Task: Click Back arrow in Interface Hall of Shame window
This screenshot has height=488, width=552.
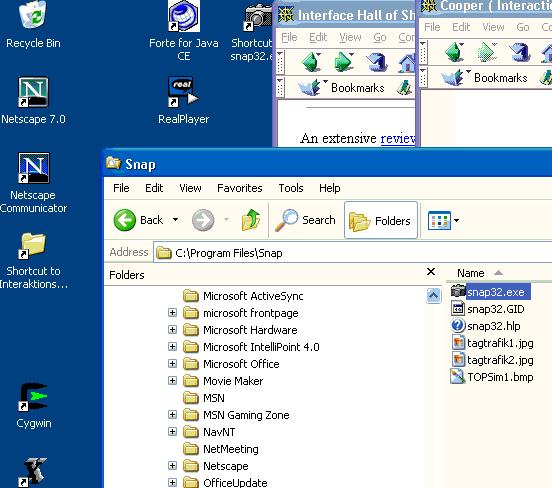Action: coord(312,62)
